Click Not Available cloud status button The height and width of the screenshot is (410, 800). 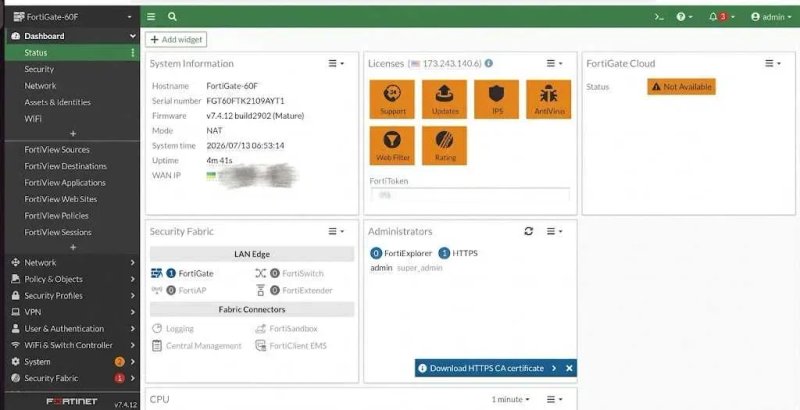[682, 87]
